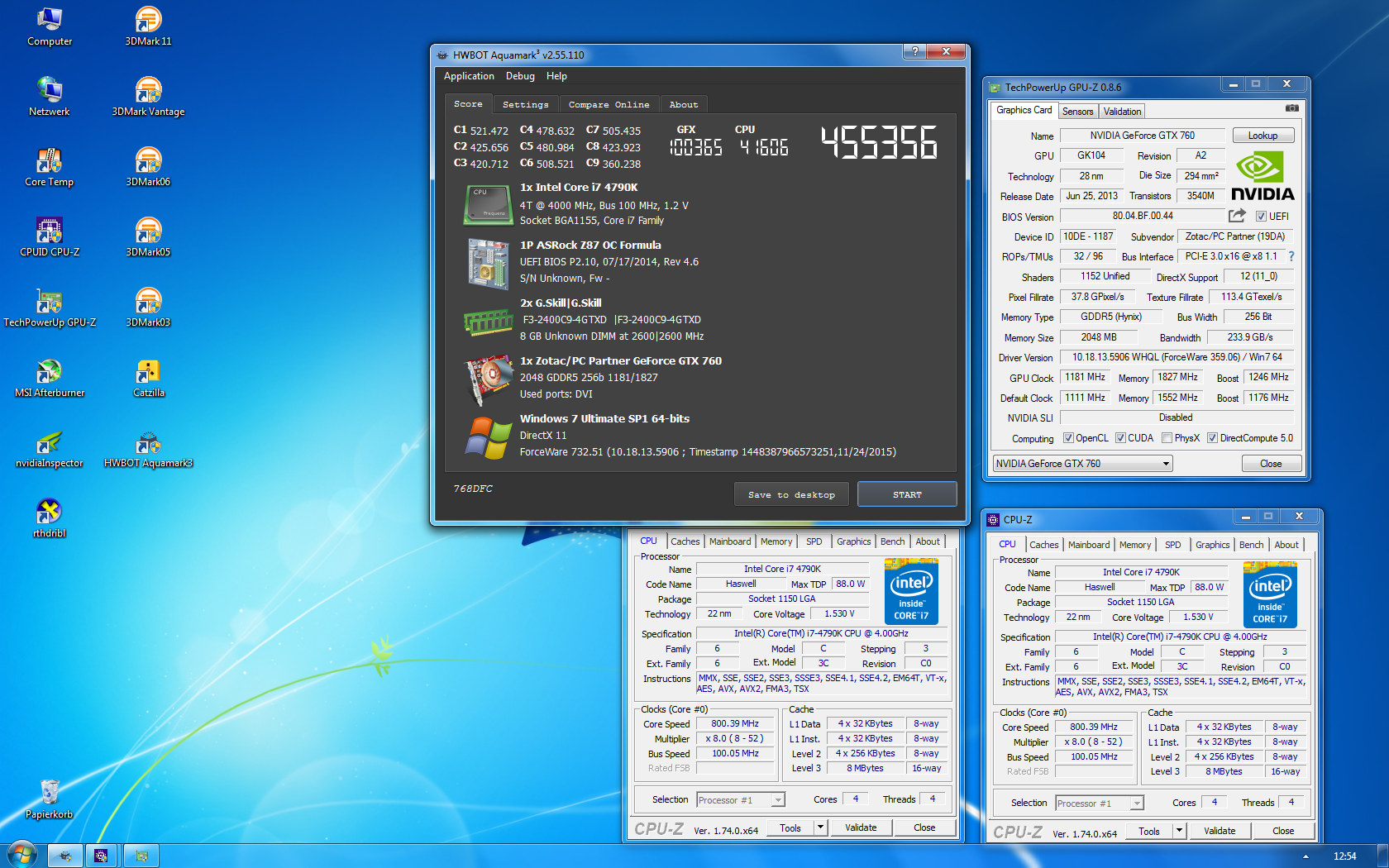Viewport: 1389px width, 868px height.
Task: Open the Debug menu in Aquamark
Action: pyautogui.click(x=520, y=76)
